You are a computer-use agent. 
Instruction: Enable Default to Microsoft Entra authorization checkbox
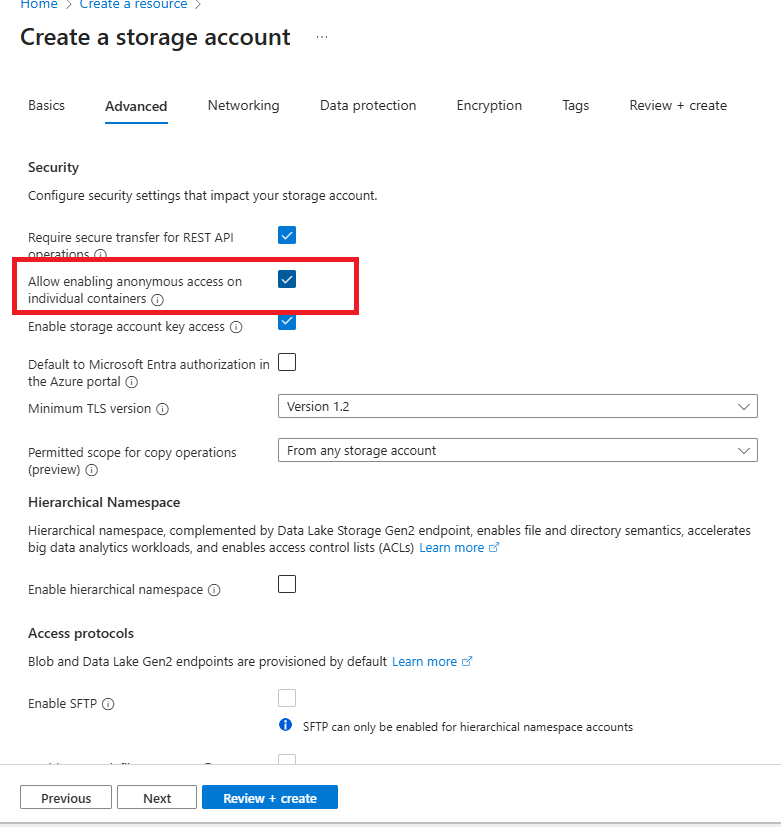pyautogui.click(x=287, y=362)
